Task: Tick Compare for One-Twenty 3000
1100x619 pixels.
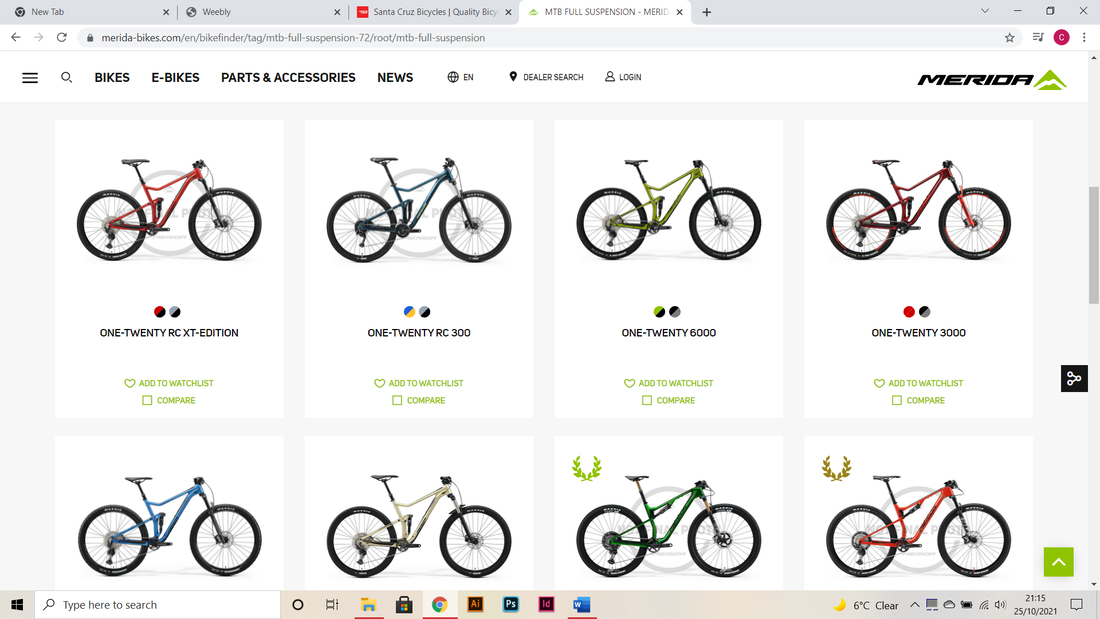Action: point(897,400)
